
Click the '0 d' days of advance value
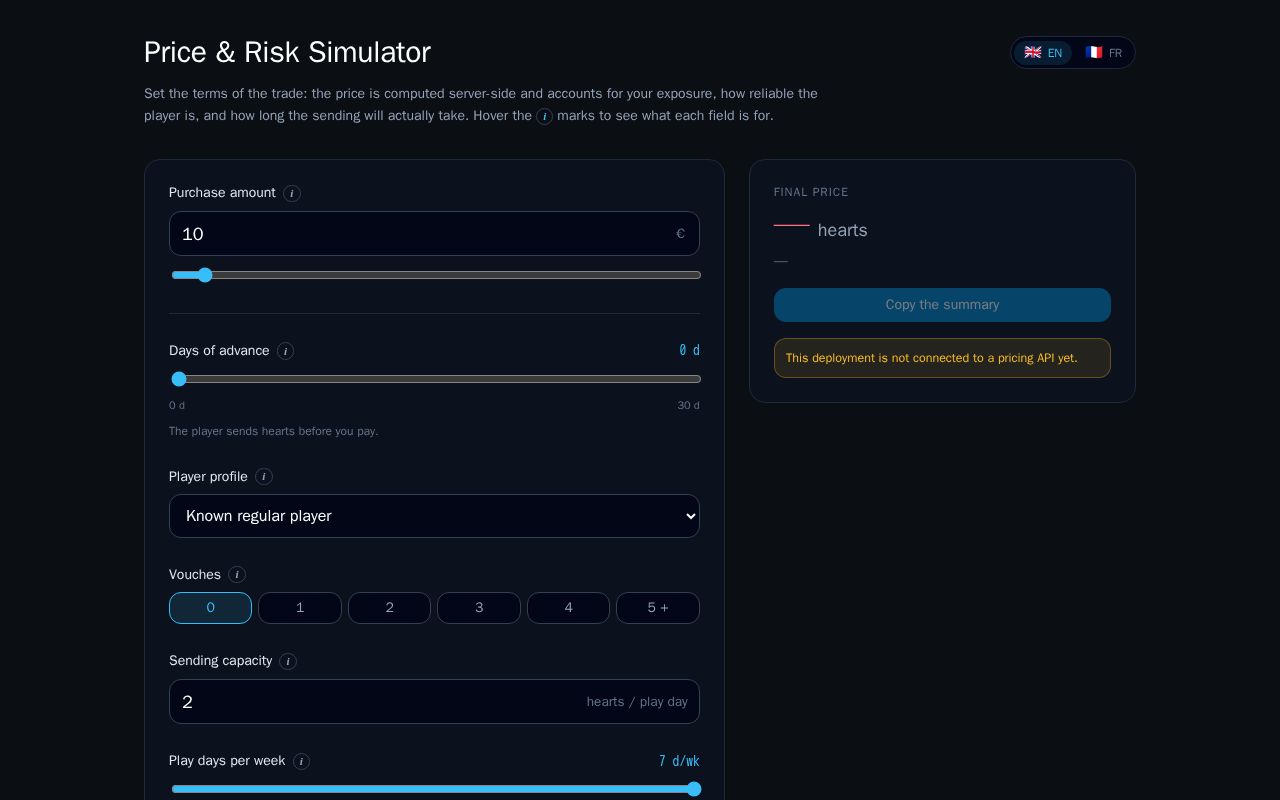pos(689,350)
